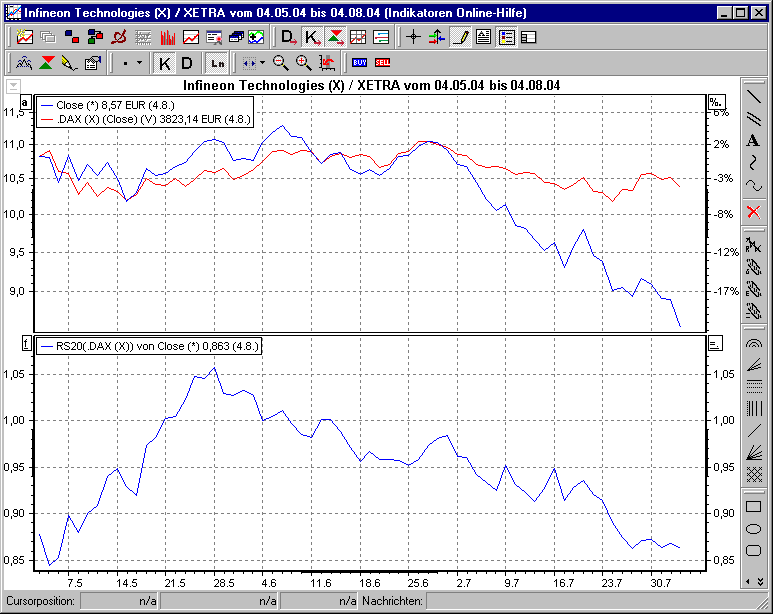This screenshot has height=614, width=773.
Task: Select the parallel lines drawing tool
Action: tap(754, 120)
